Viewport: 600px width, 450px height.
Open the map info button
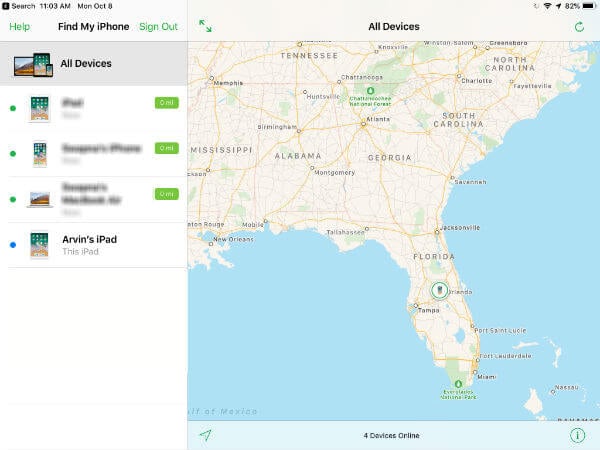tap(577, 435)
